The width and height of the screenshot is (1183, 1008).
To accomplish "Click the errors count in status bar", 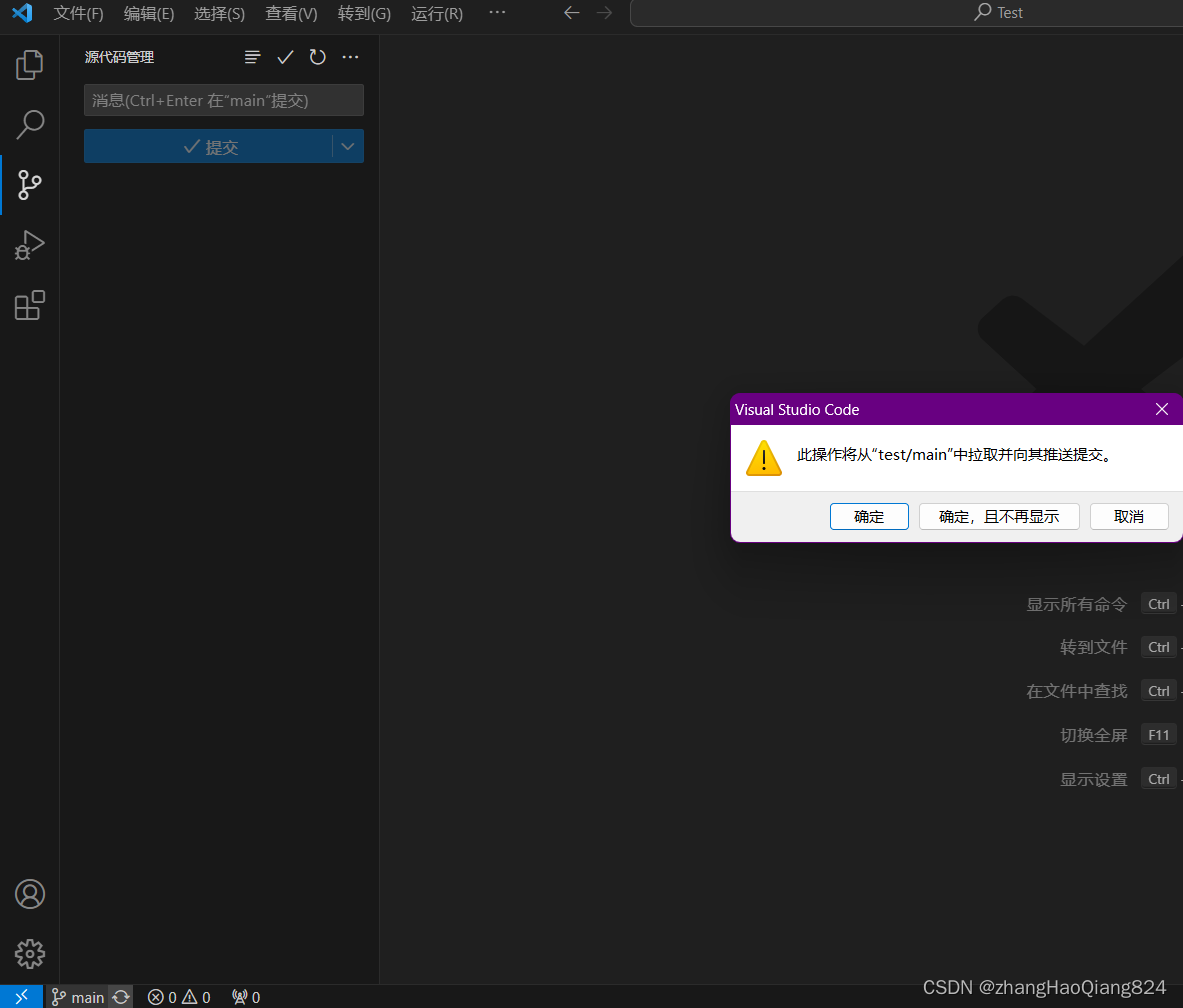I will pos(161,997).
